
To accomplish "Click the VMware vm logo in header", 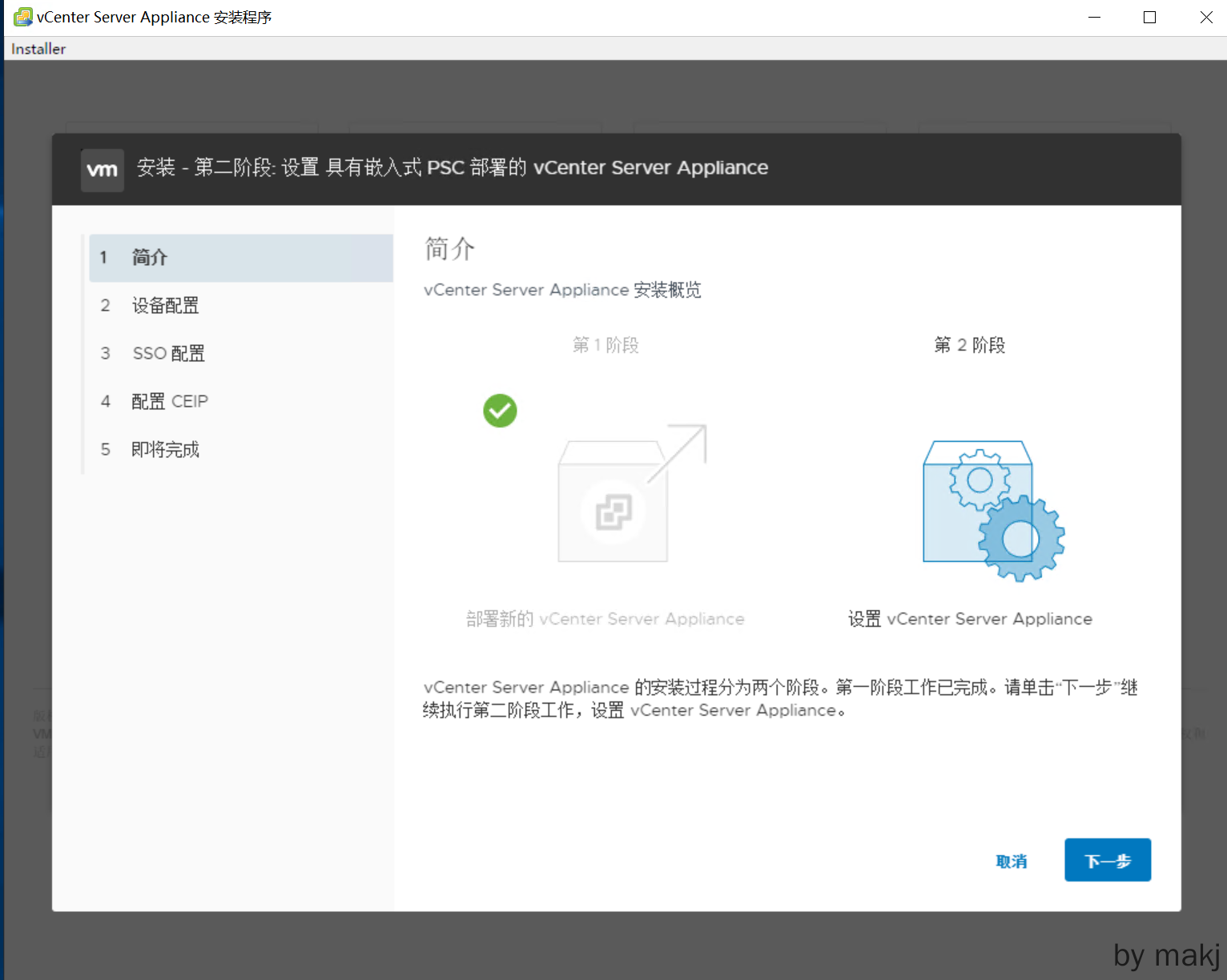I will [x=103, y=170].
